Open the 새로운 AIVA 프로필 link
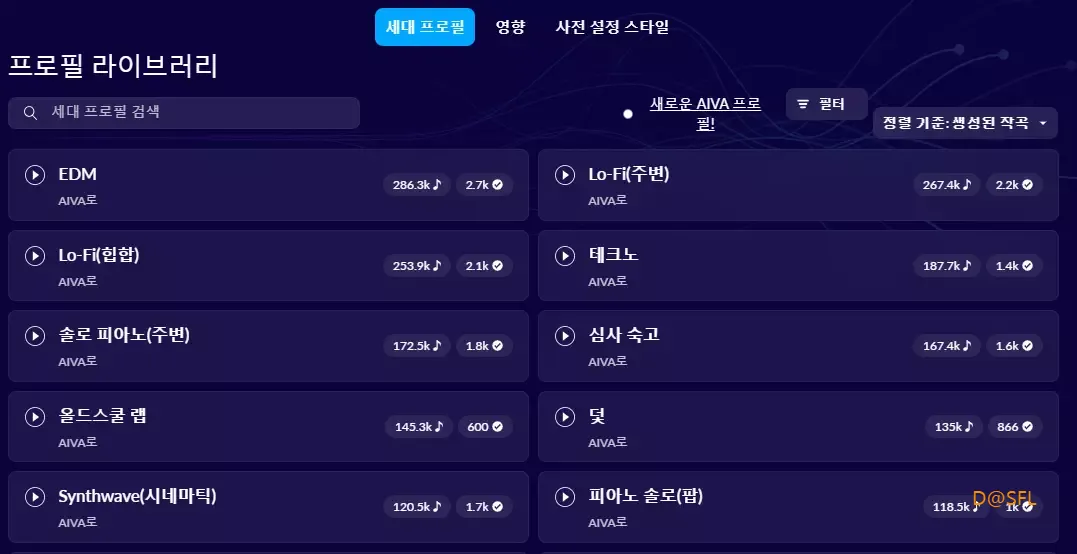This screenshot has width=1077, height=554. pos(705,114)
